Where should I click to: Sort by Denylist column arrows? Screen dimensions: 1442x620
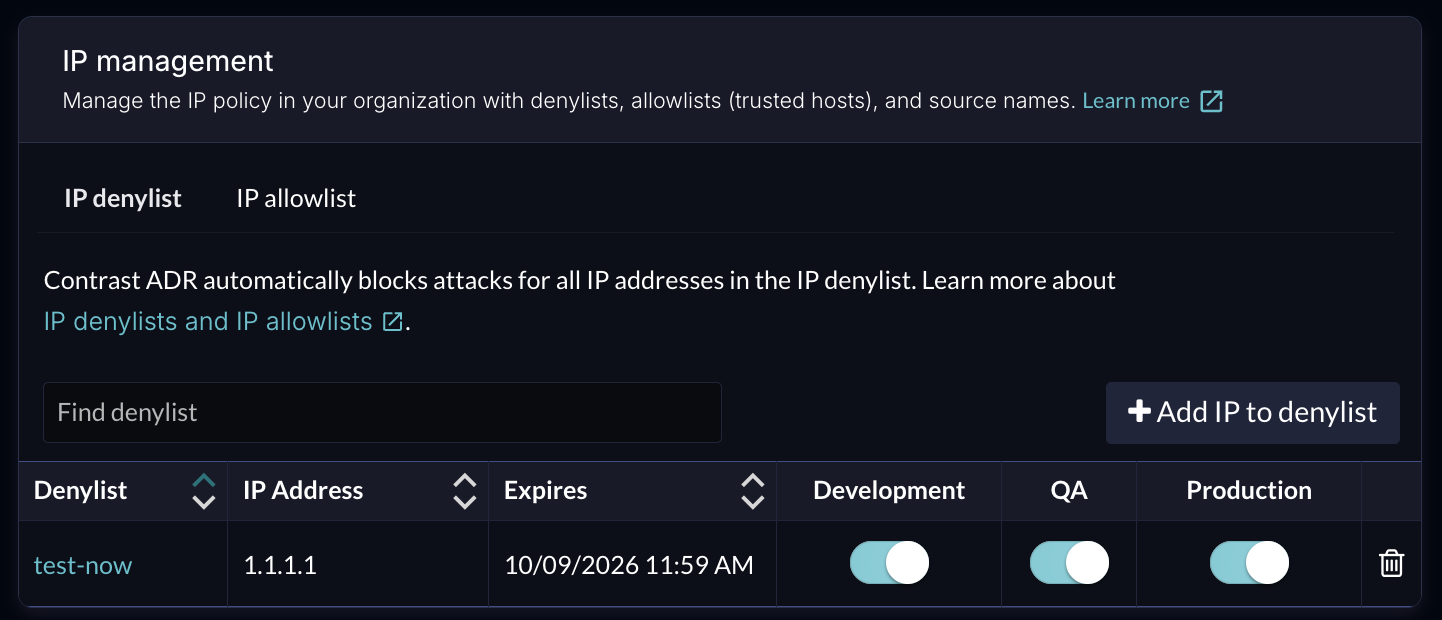click(203, 491)
